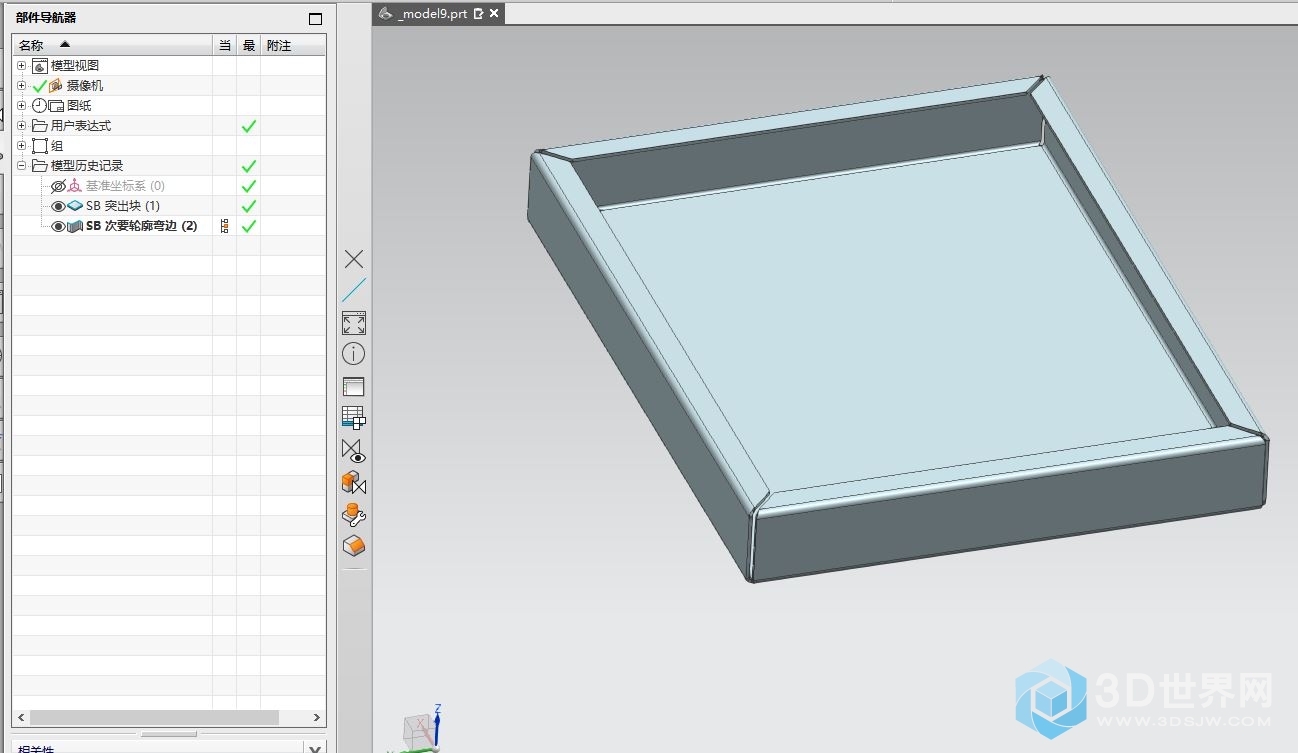Click the 当 column header
Screen dimensions: 1298x753
click(225, 45)
